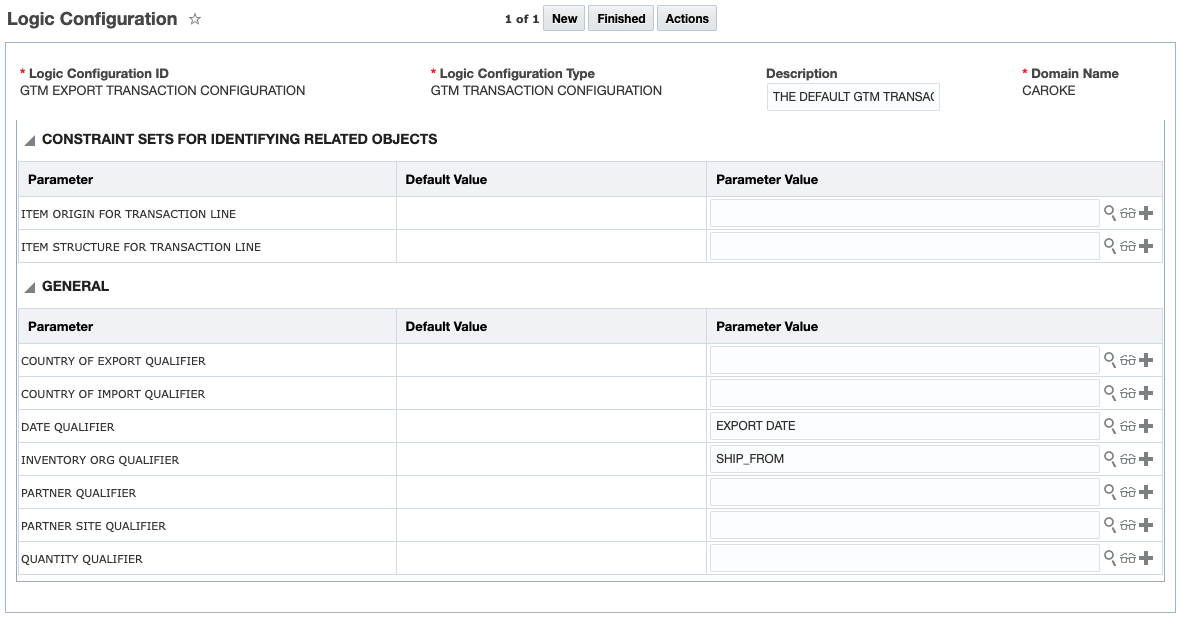
Task: Click the Description text field
Action: 853,97
